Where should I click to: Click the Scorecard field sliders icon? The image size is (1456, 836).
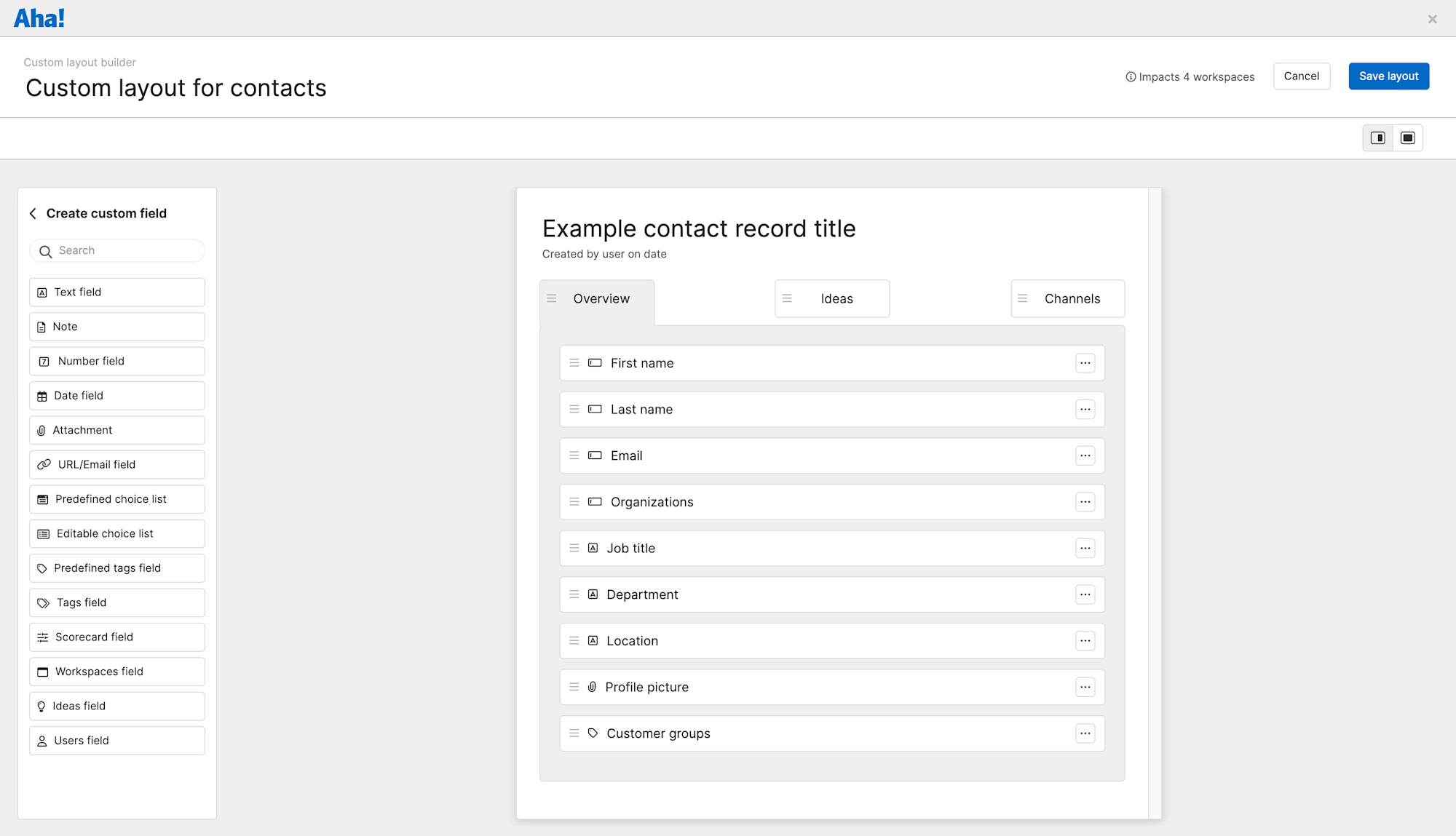[43, 637]
